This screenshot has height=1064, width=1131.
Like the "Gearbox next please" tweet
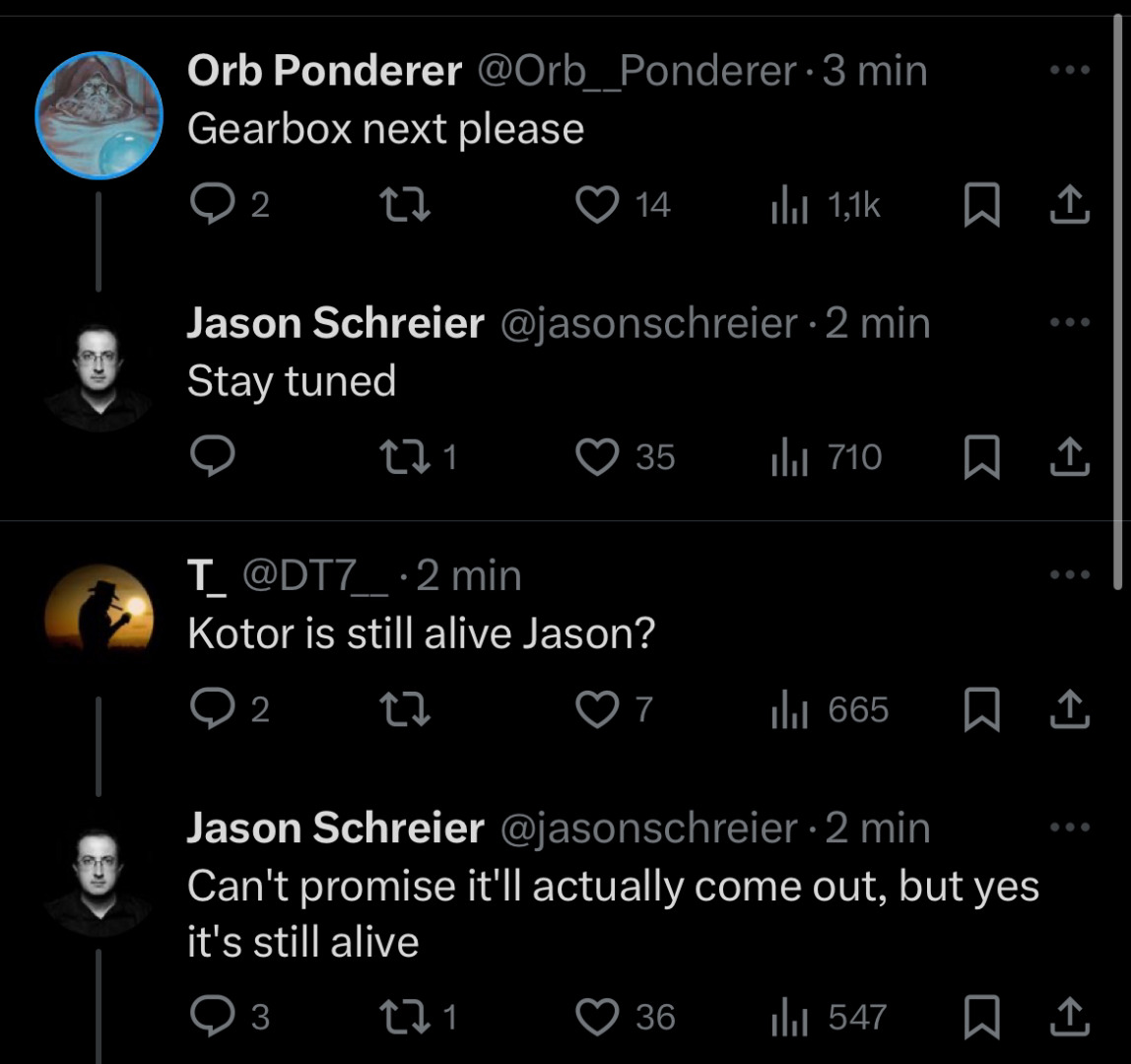(596, 205)
